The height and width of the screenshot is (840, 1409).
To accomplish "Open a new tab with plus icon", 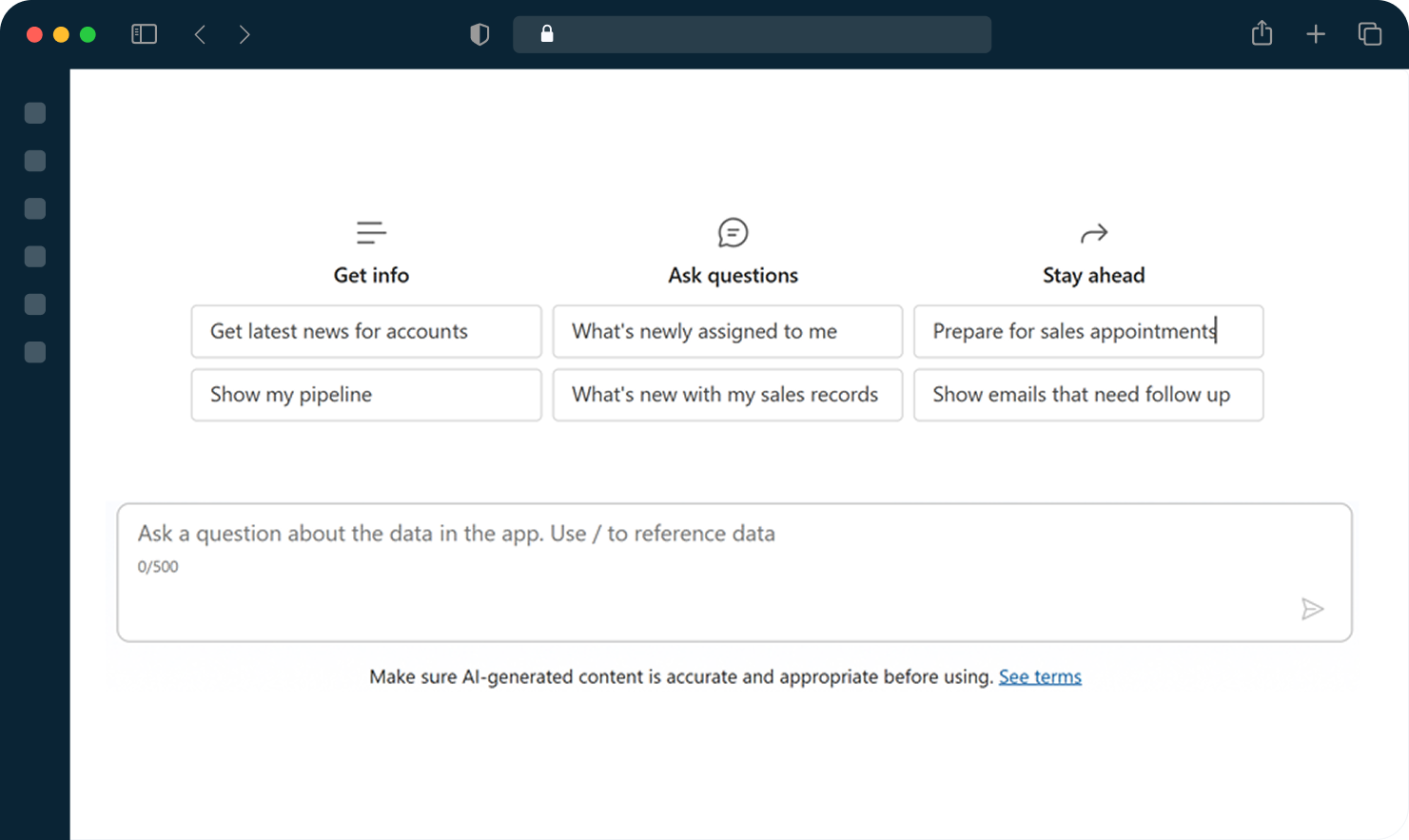I will tap(1316, 34).
